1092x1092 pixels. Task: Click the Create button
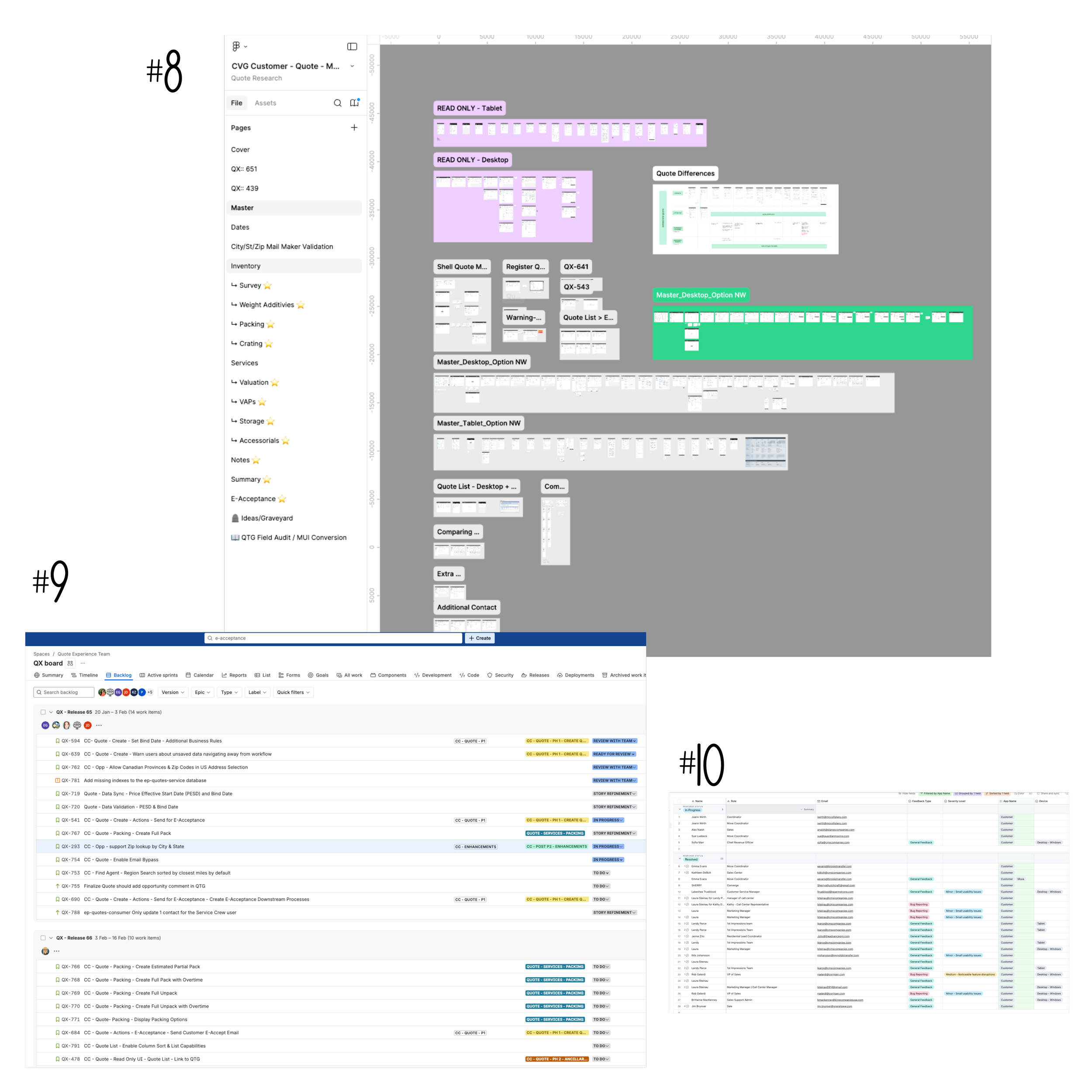[x=479, y=638]
